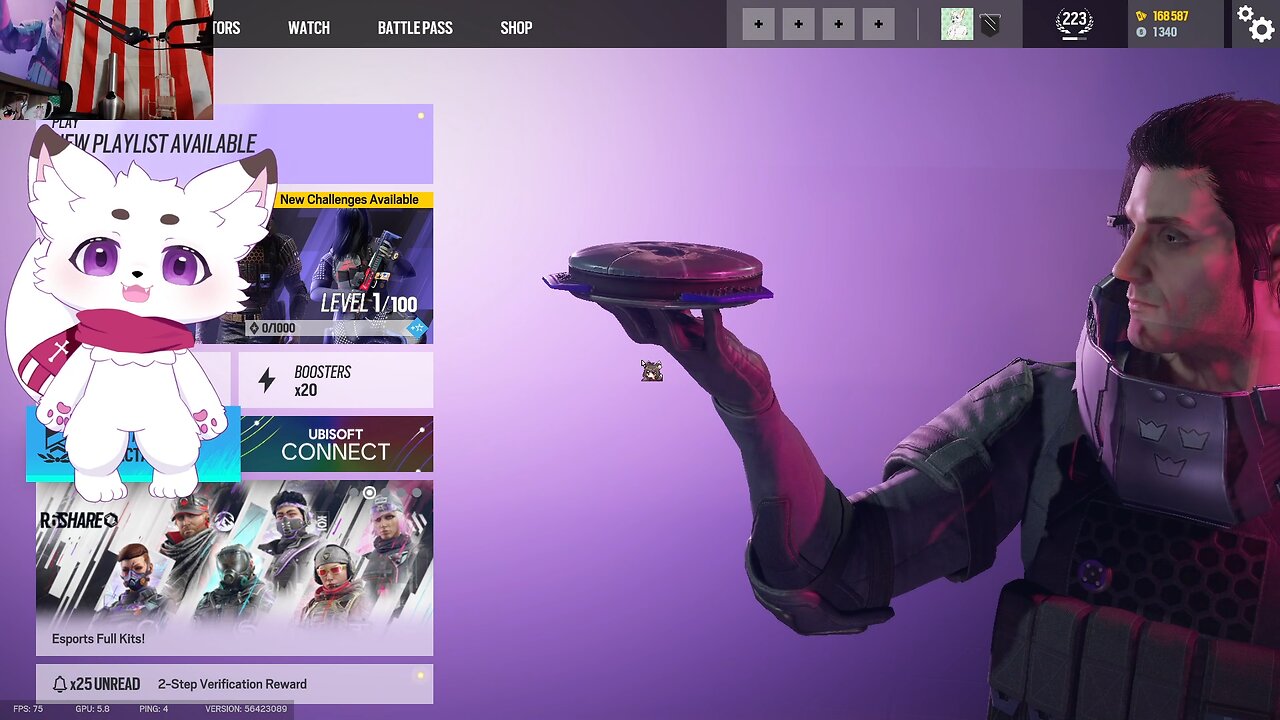This screenshot has height=720, width=1280.
Task: Open the BATTLE PASS menu
Action: [x=415, y=28]
